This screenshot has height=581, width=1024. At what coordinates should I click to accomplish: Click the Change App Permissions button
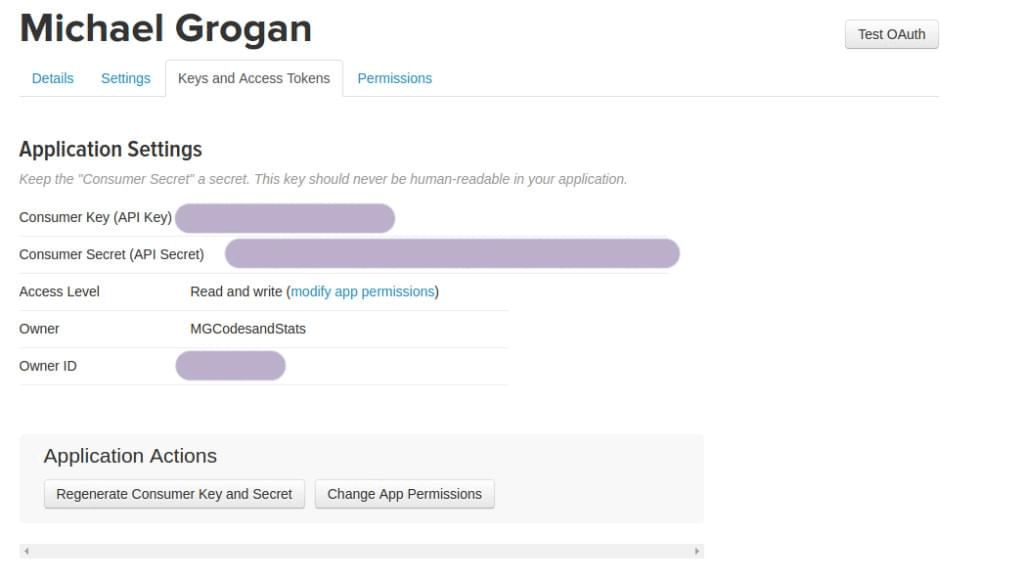[404, 494]
